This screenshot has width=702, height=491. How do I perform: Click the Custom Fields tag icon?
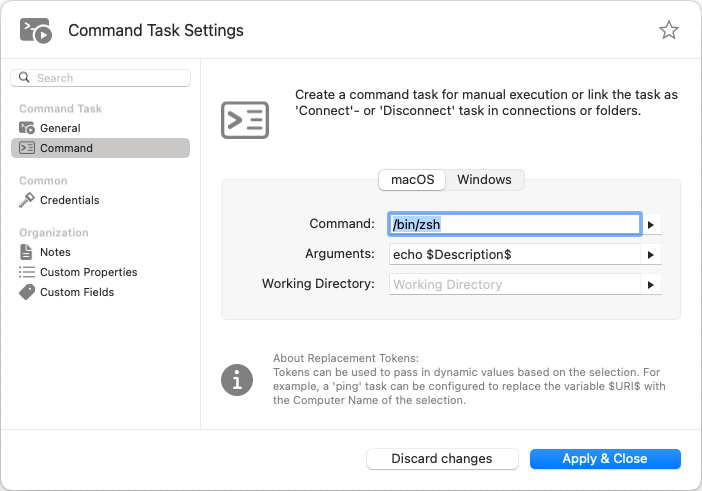[27, 292]
